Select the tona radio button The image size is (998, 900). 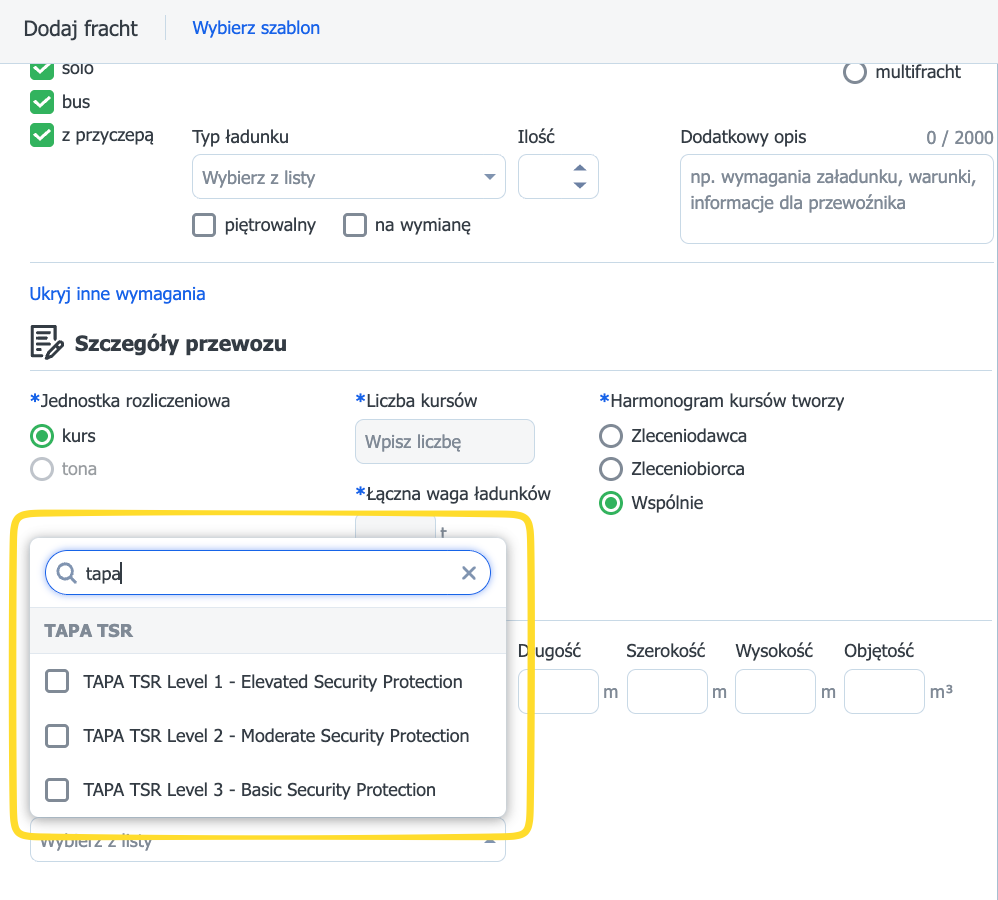pos(42,469)
